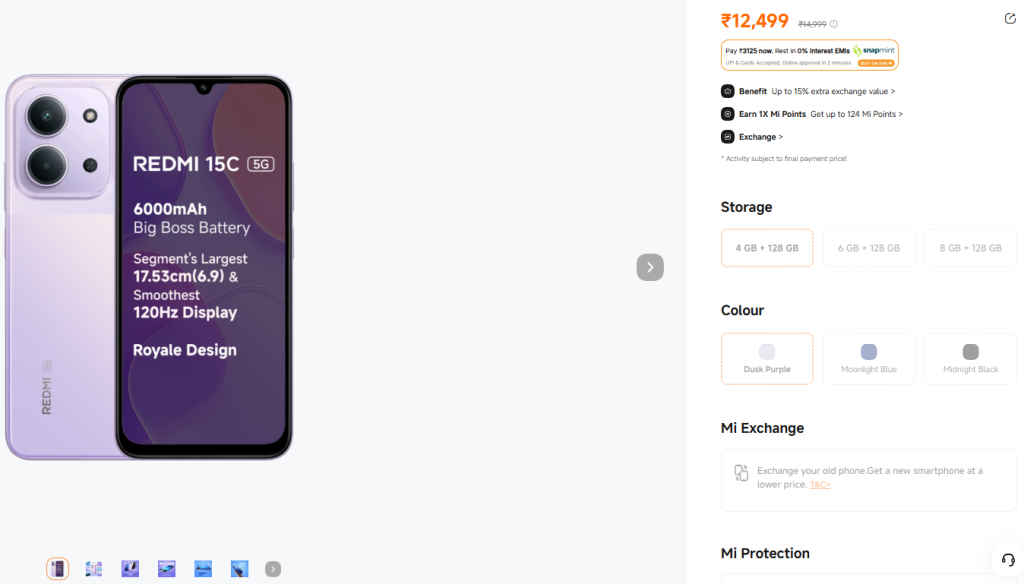
Task: Expand the 'Get up to 124 Mi Points' offer
Action: click(857, 113)
